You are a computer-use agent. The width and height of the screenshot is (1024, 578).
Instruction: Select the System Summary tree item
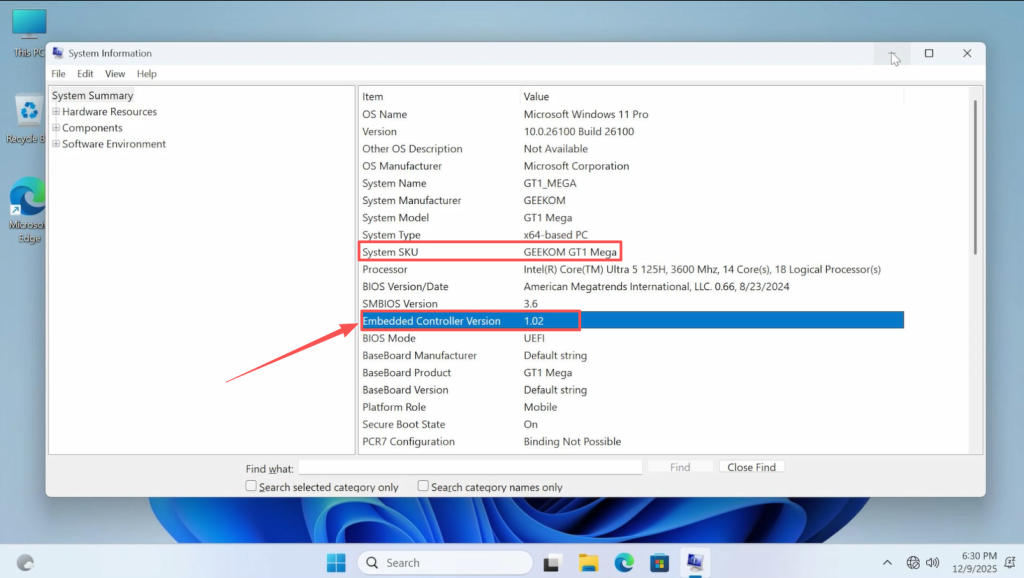(x=92, y=96)
